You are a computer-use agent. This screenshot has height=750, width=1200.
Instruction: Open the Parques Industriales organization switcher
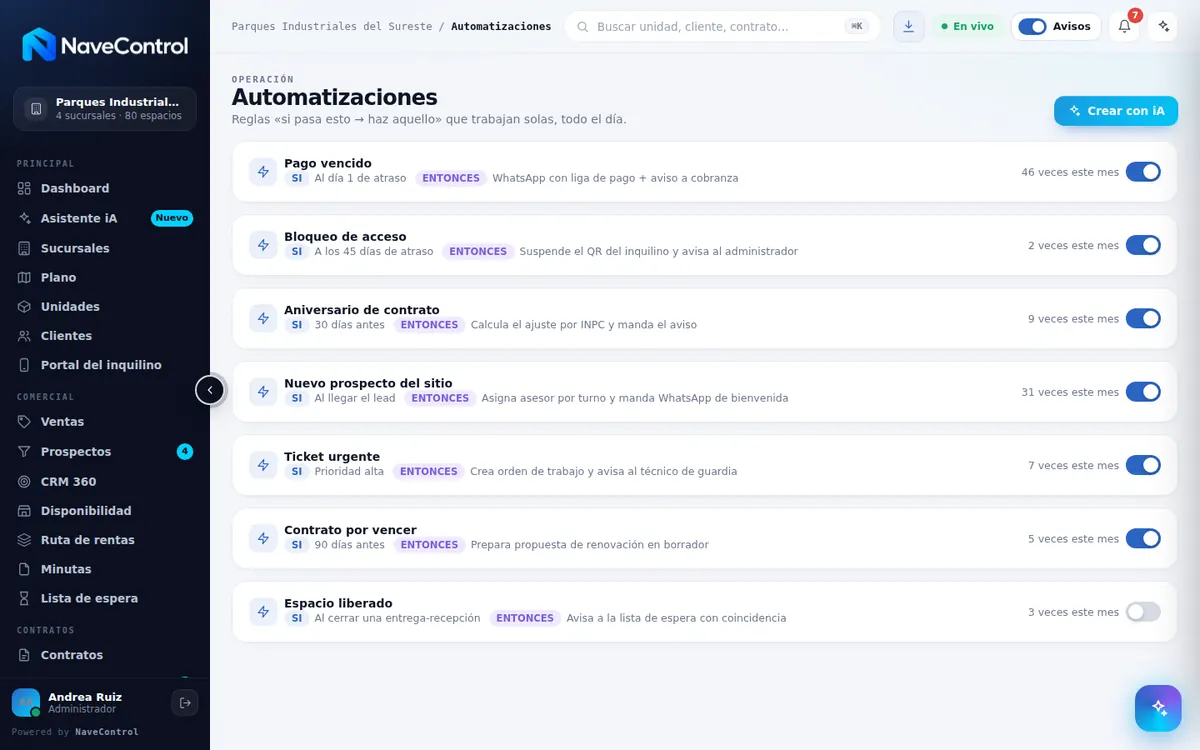105,109
